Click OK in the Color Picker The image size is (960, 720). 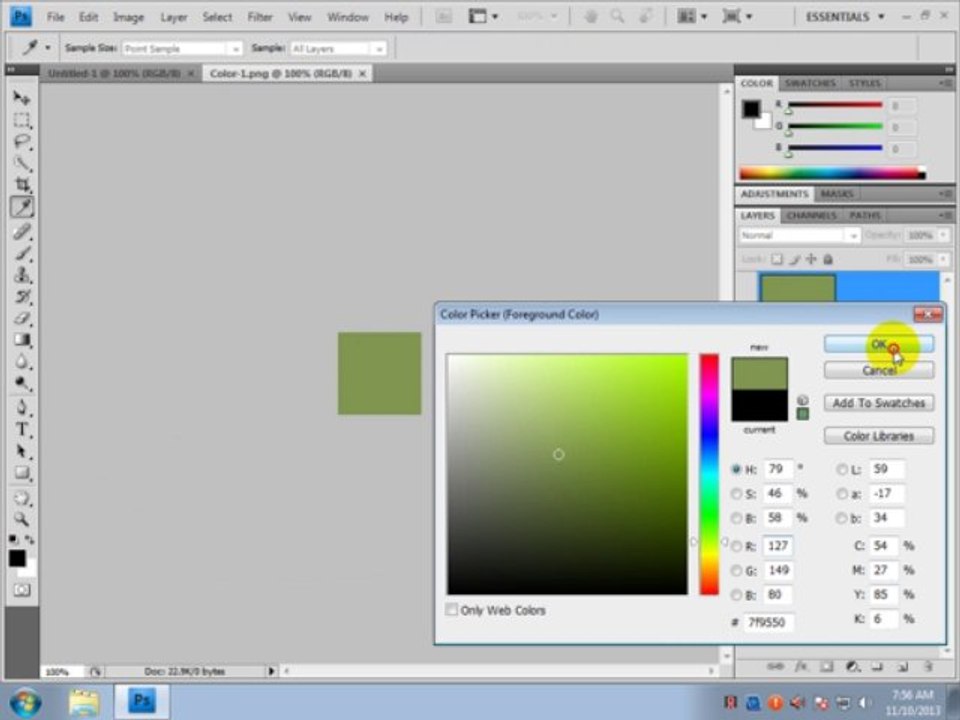879,344
